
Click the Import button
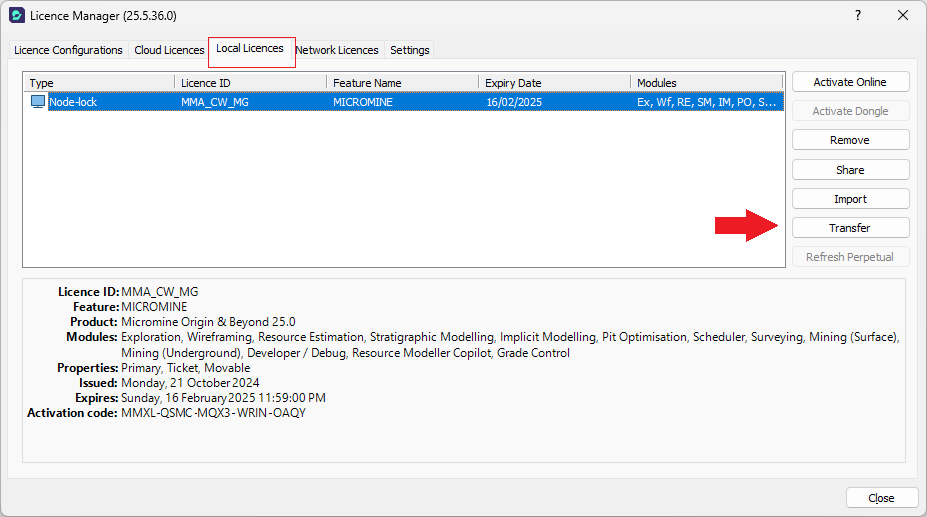click(850, 199)
